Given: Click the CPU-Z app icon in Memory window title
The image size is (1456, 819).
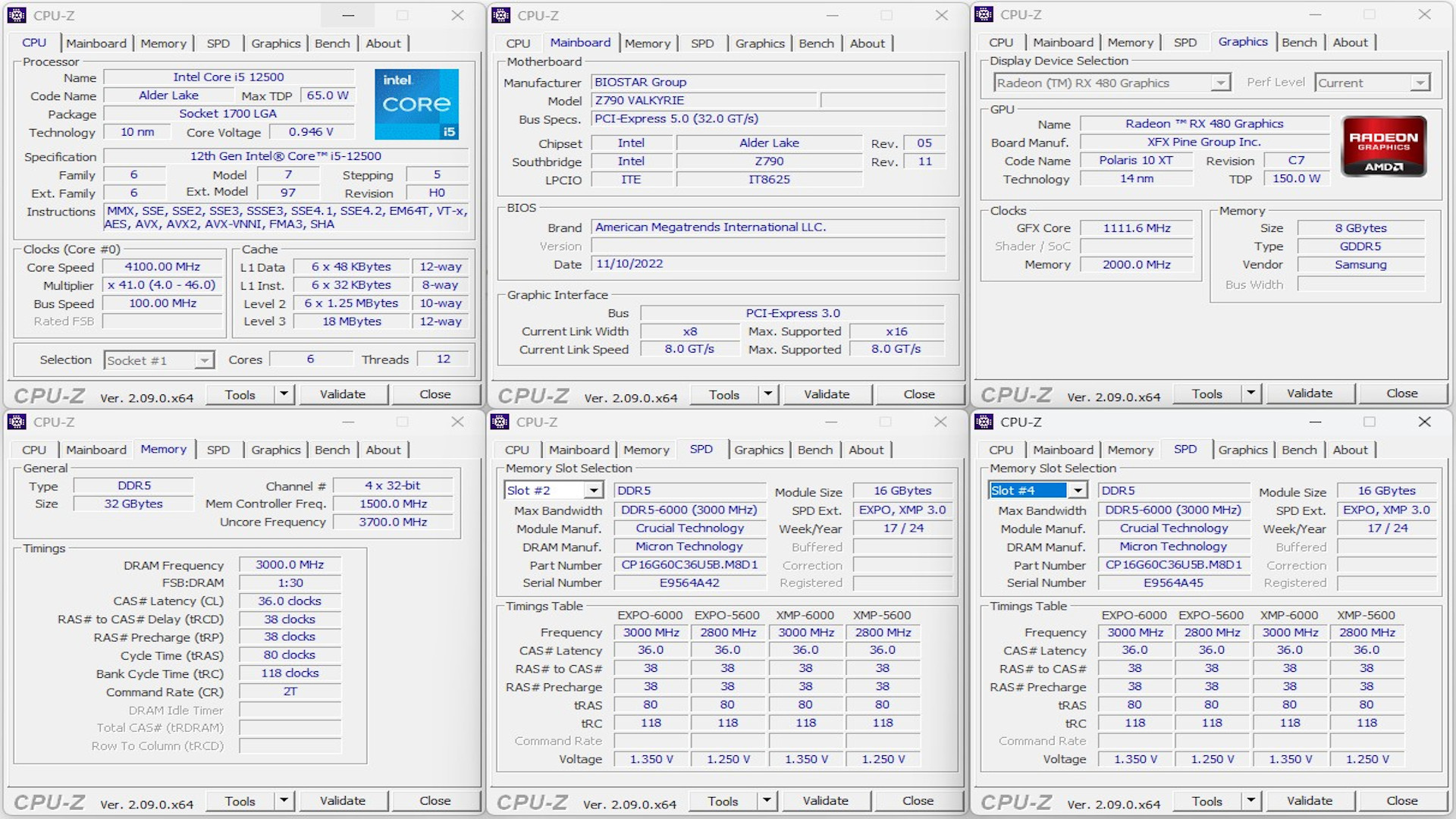Looking at the screenshot, I should pos(17,422).
